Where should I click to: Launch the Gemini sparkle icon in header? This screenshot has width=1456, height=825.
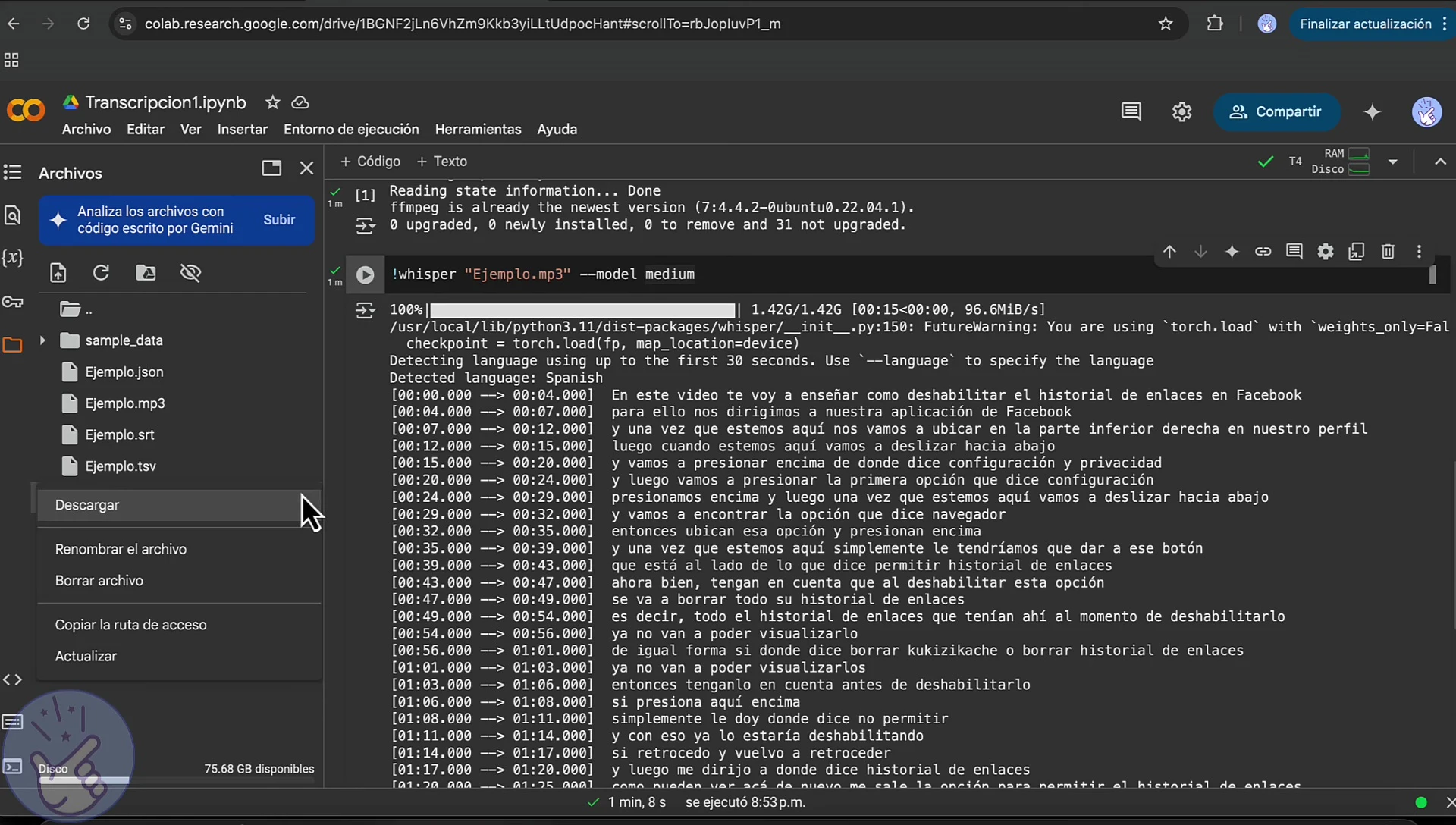pyautogui.click(x=1373, y=112)
